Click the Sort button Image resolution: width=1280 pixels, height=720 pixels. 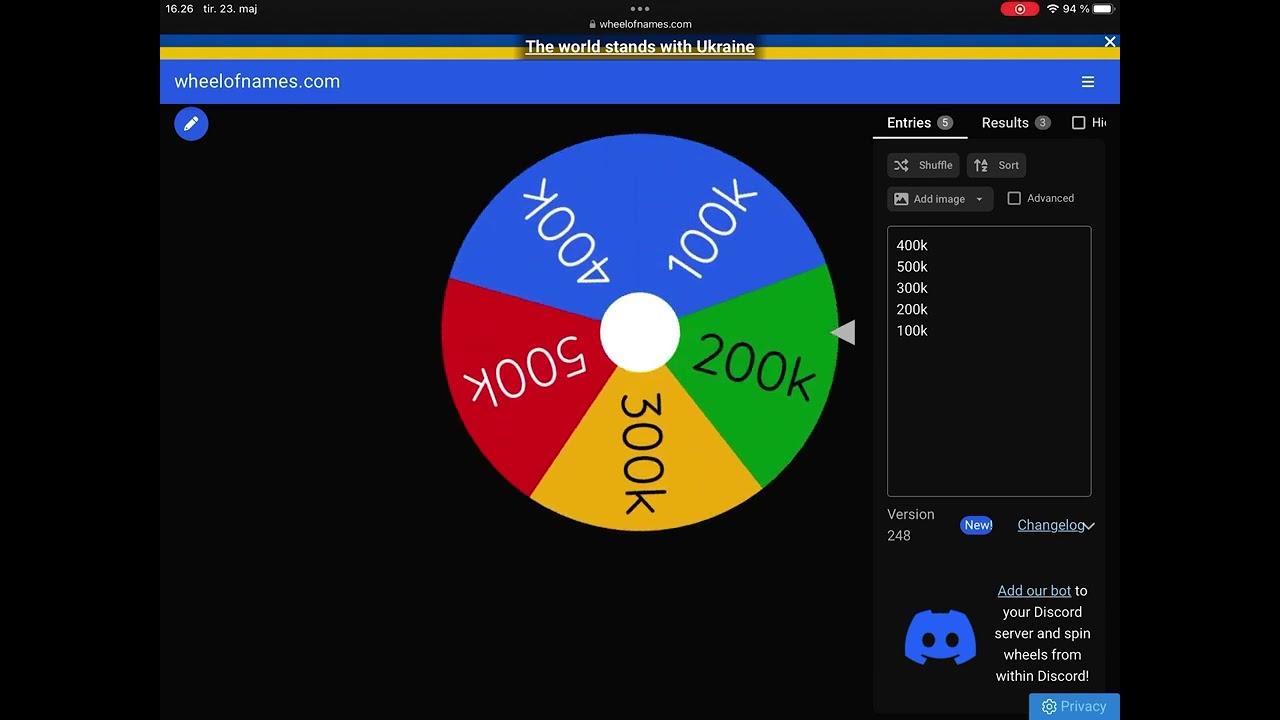(x=996, y=165)
